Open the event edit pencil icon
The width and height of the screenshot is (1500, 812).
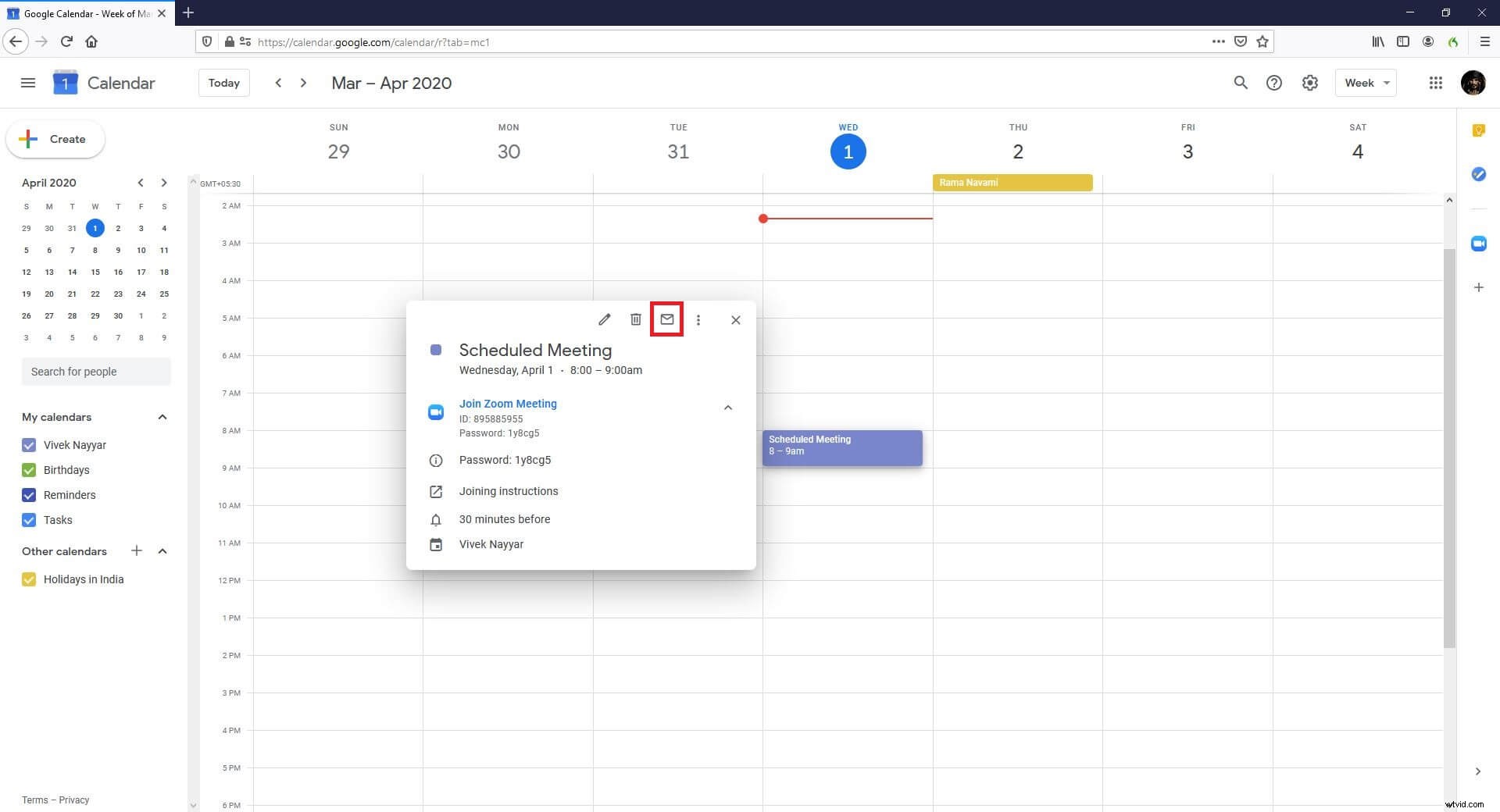[604, 319]
